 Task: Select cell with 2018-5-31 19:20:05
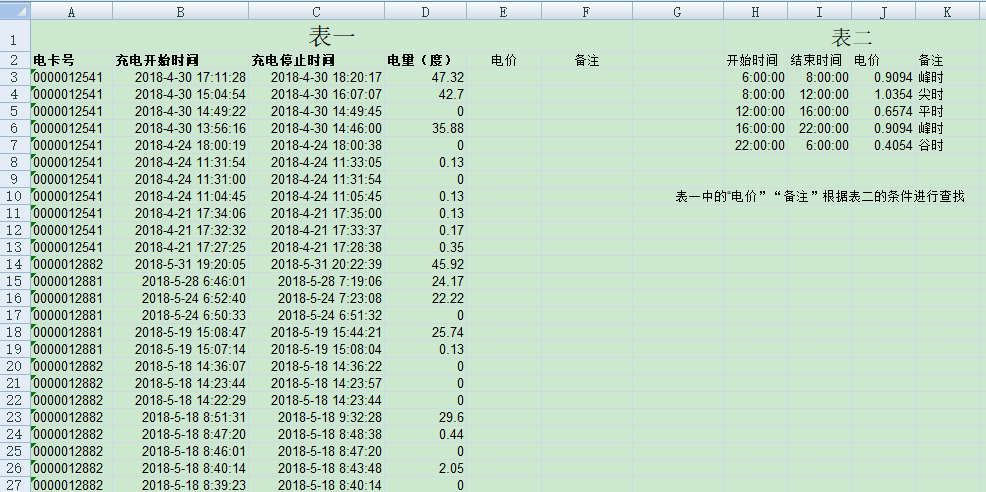click(180, 264)
